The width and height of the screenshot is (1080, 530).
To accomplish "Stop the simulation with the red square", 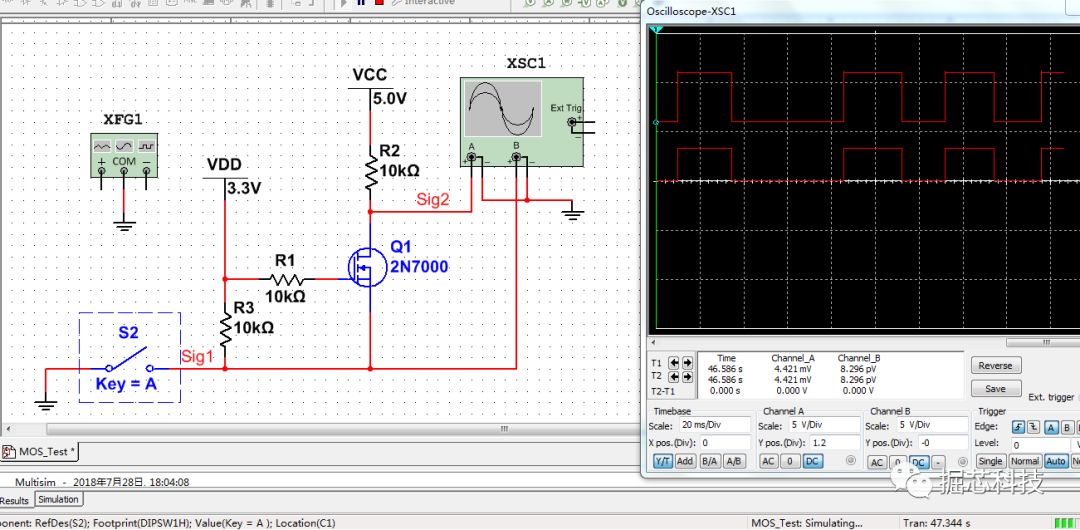I will click(379, 3).
